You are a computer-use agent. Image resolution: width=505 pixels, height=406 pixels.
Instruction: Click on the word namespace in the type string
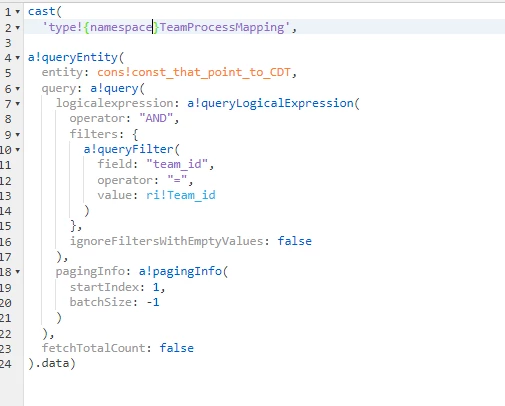pyautogui.click(x=121, y=27)
